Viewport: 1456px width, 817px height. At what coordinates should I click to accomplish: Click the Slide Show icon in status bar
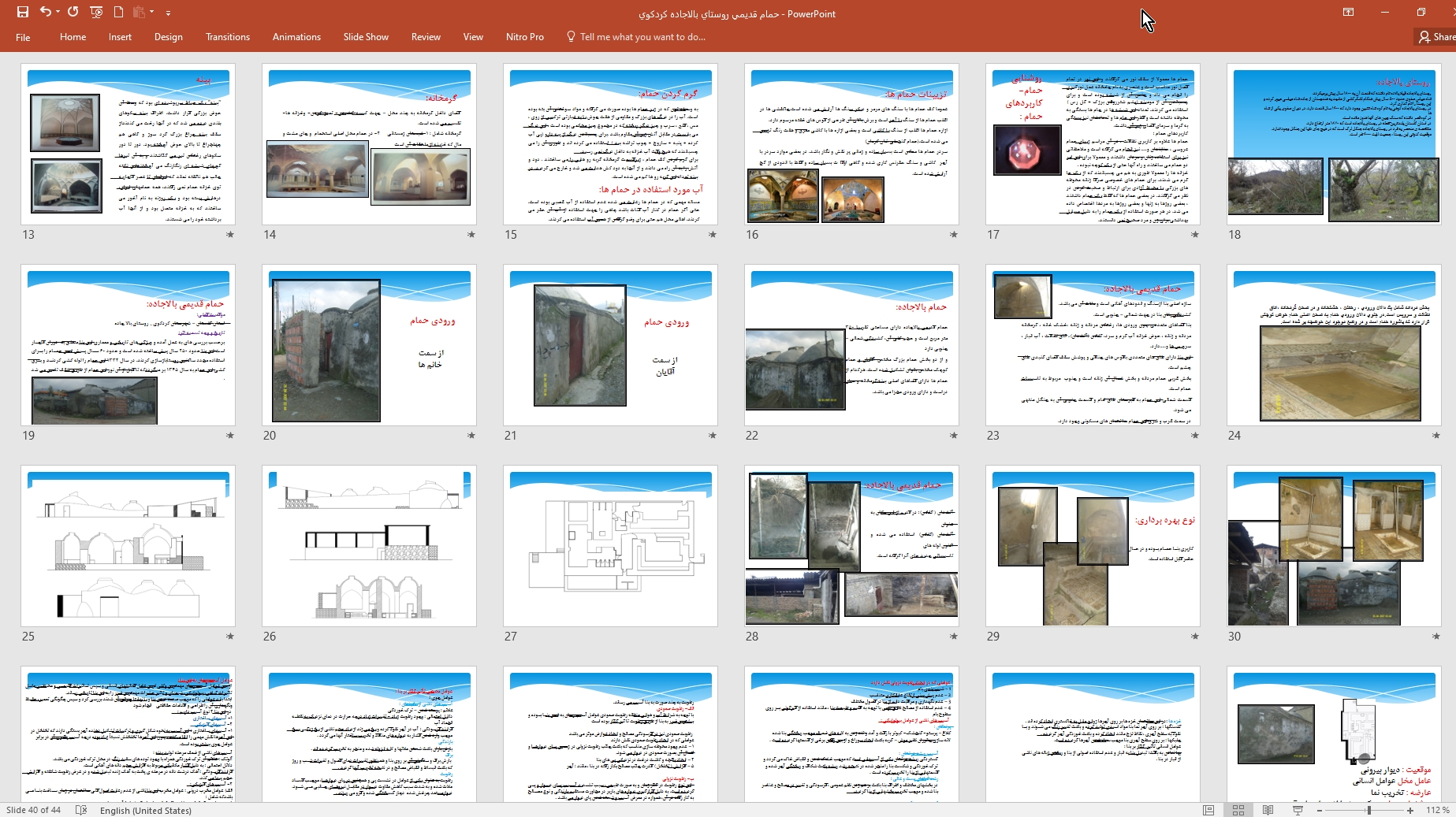[1298, 810]
